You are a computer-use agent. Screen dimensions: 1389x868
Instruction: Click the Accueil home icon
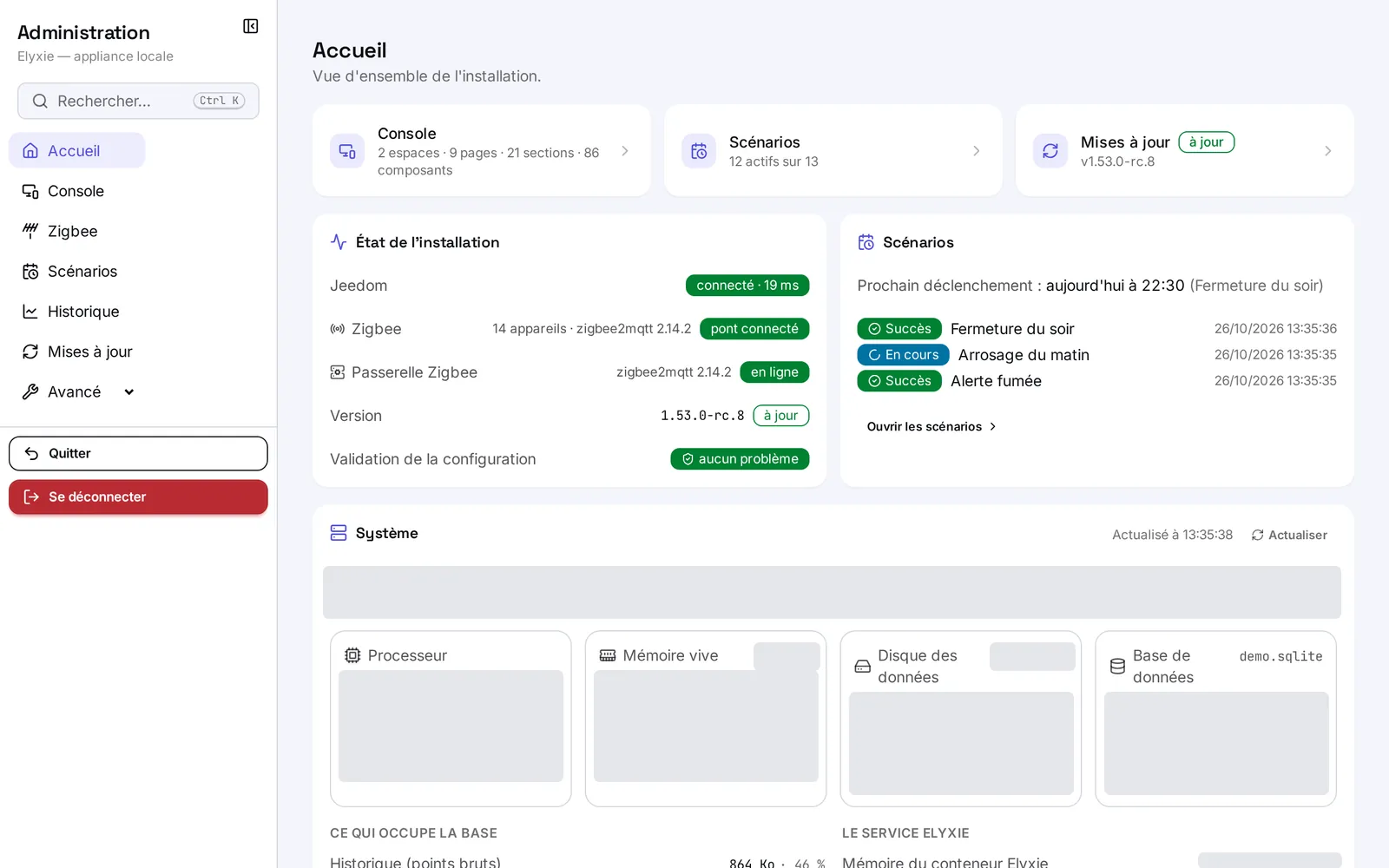coord(30,151)
